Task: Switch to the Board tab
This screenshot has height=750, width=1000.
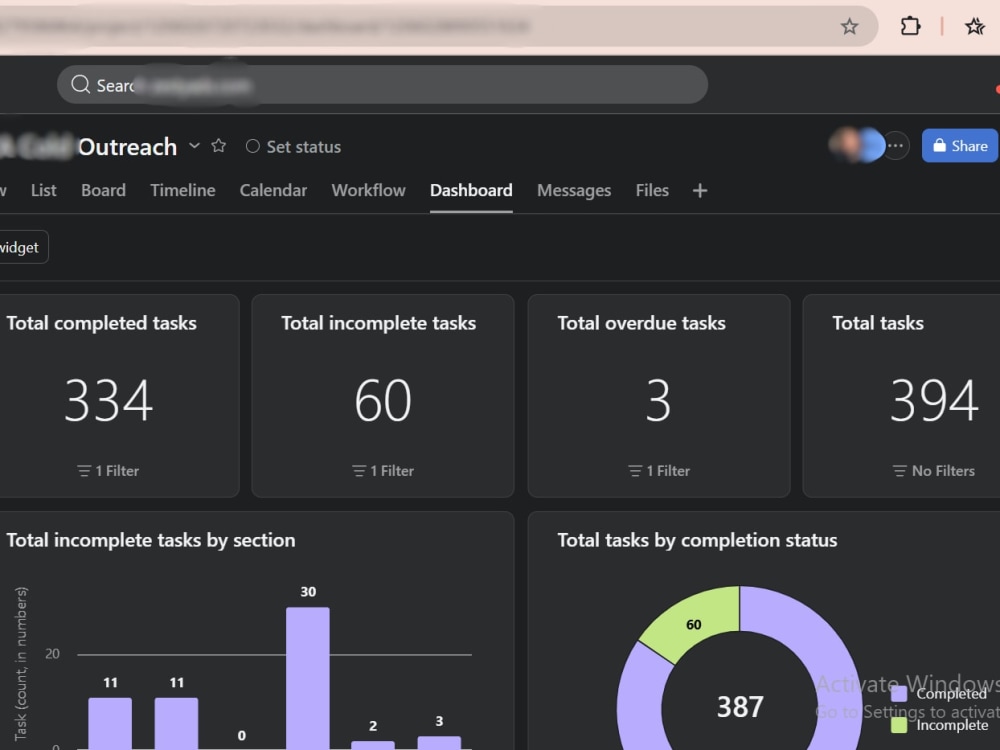Action: point(103,191)
